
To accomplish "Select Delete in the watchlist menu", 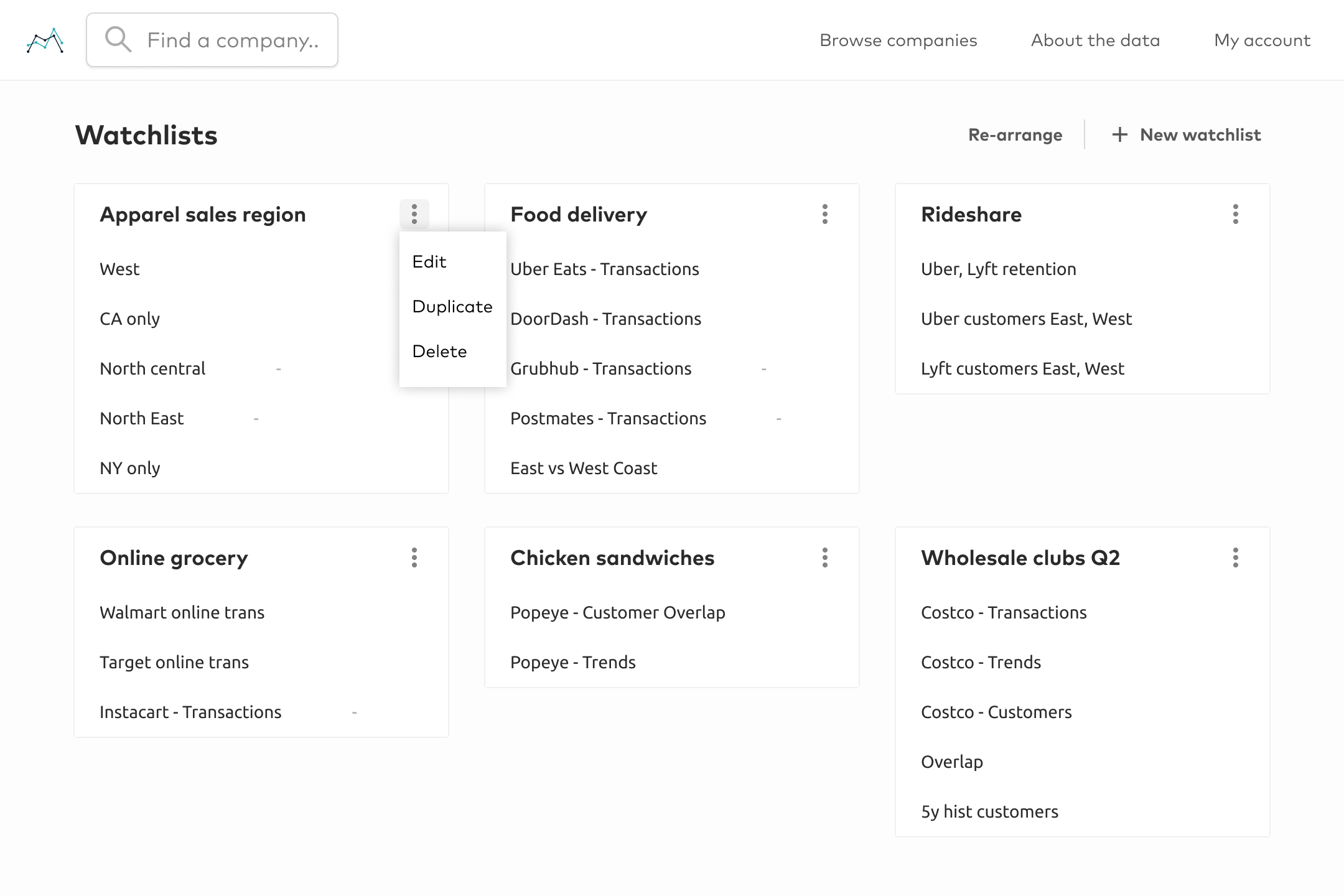I will point(439,352).
